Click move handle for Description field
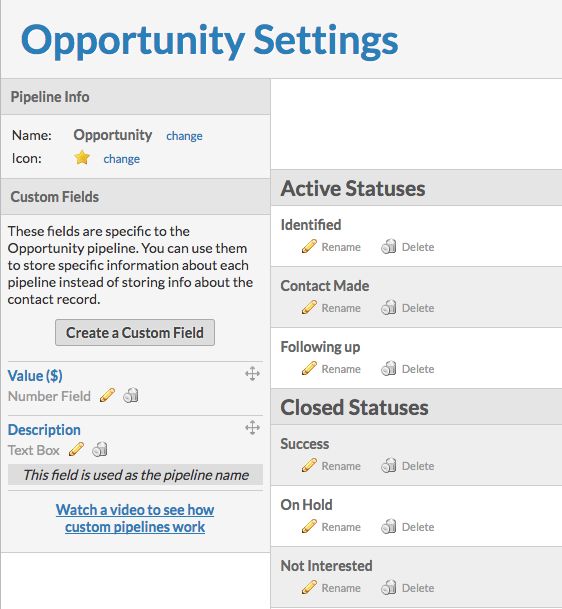The width and height of the screenshot is (562, 609). [x=252, y=428]
